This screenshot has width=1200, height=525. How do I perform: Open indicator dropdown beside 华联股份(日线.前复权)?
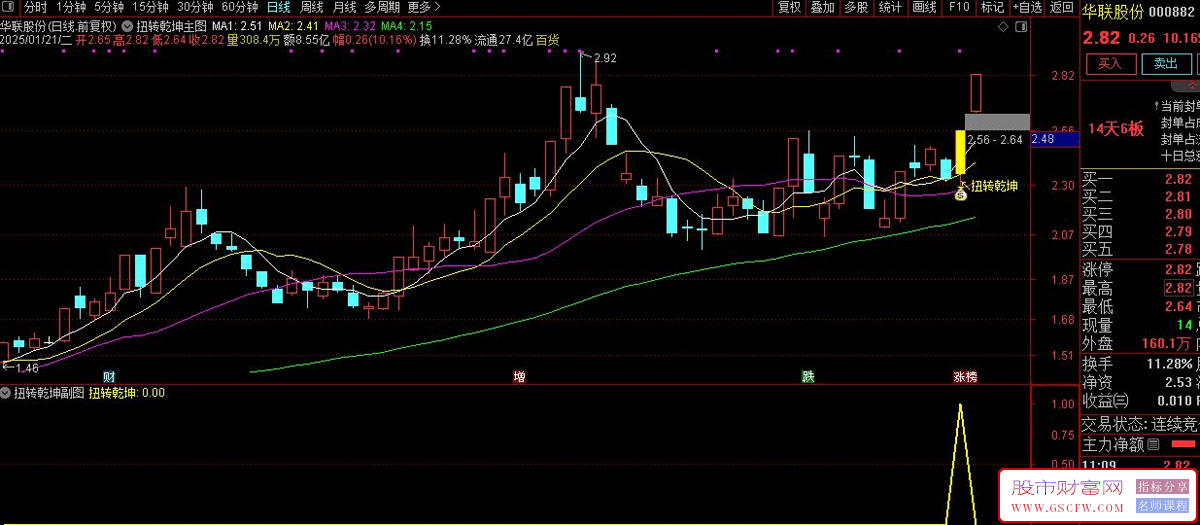point(127,24)
